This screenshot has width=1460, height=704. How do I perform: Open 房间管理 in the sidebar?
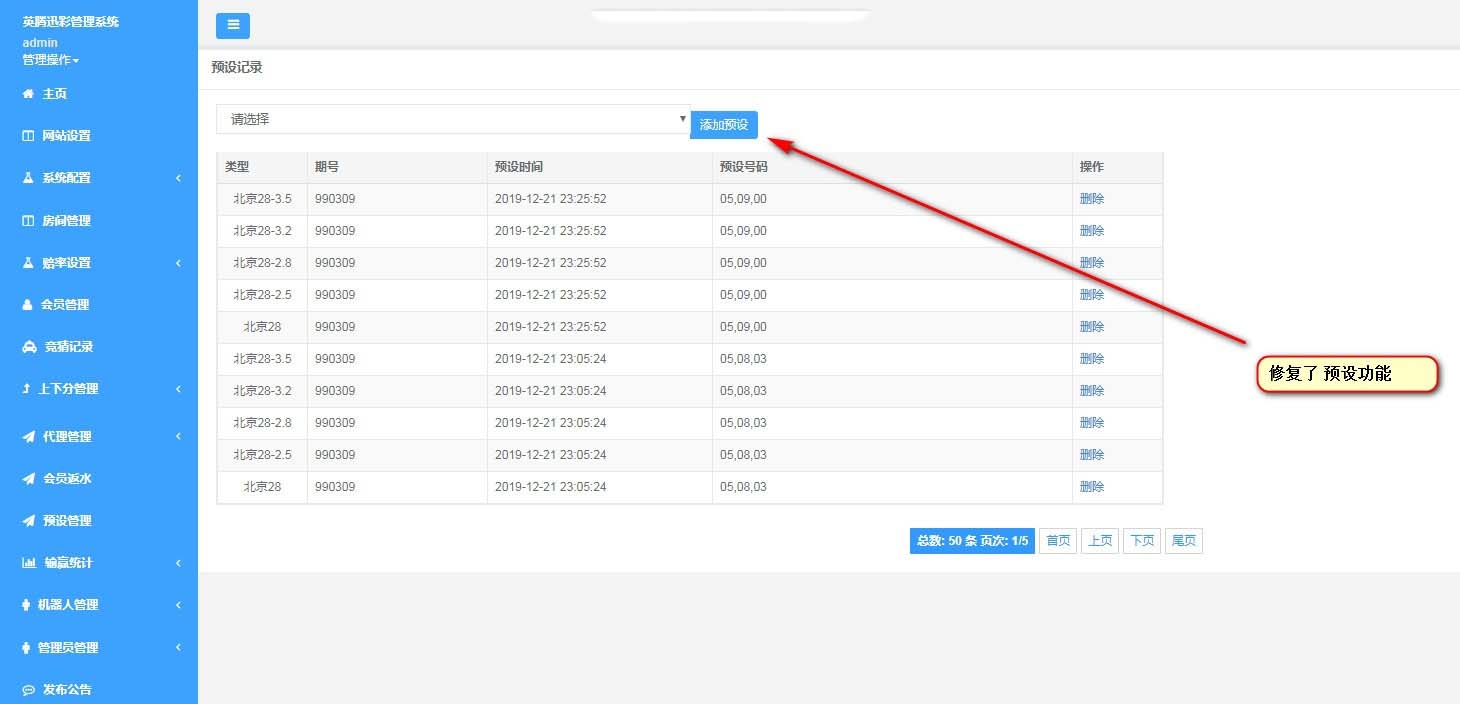coord(66,221)
